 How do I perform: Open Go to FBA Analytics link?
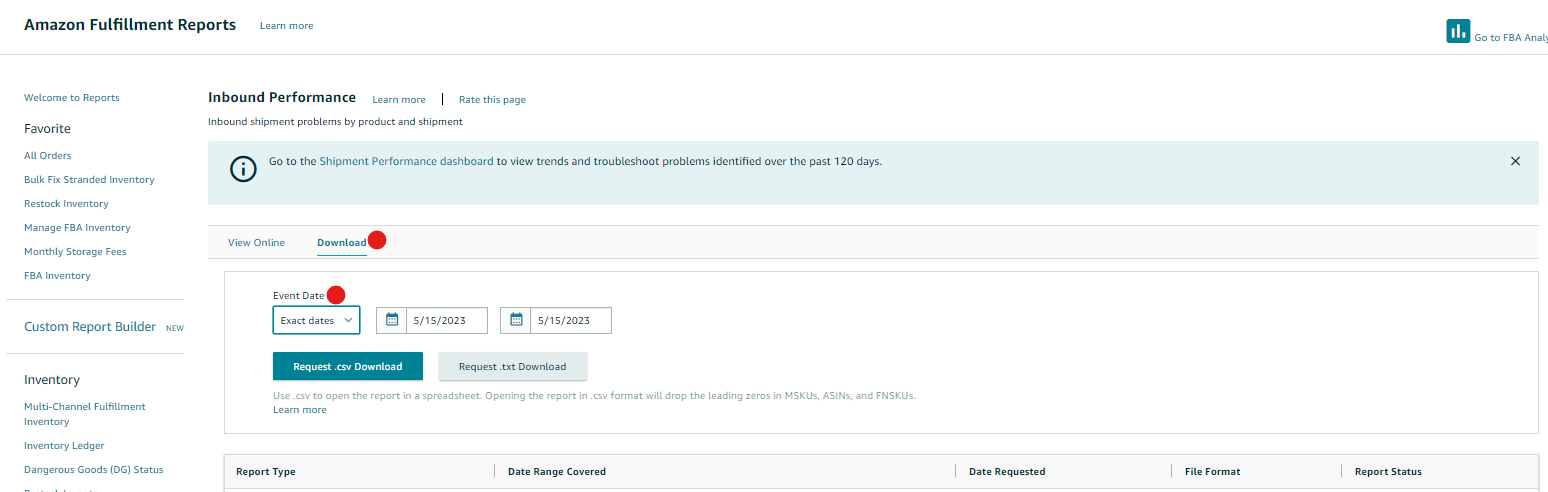[1511, 37]
